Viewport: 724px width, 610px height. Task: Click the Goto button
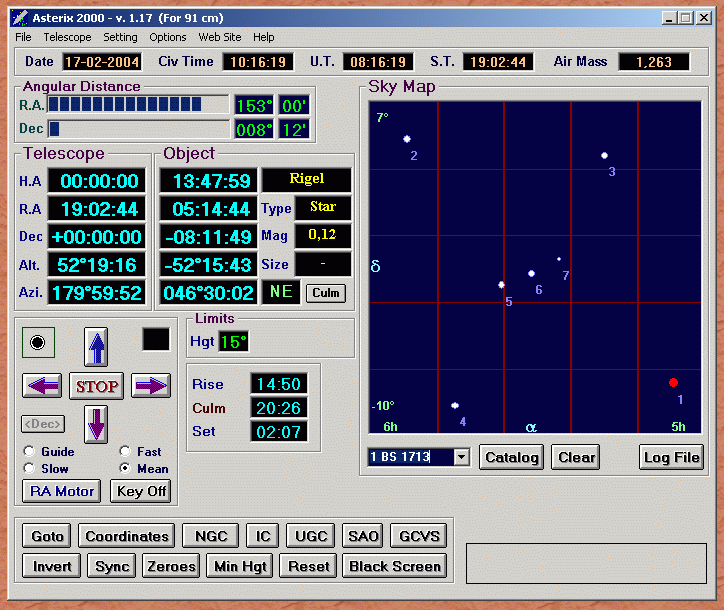tap(47, 536)
